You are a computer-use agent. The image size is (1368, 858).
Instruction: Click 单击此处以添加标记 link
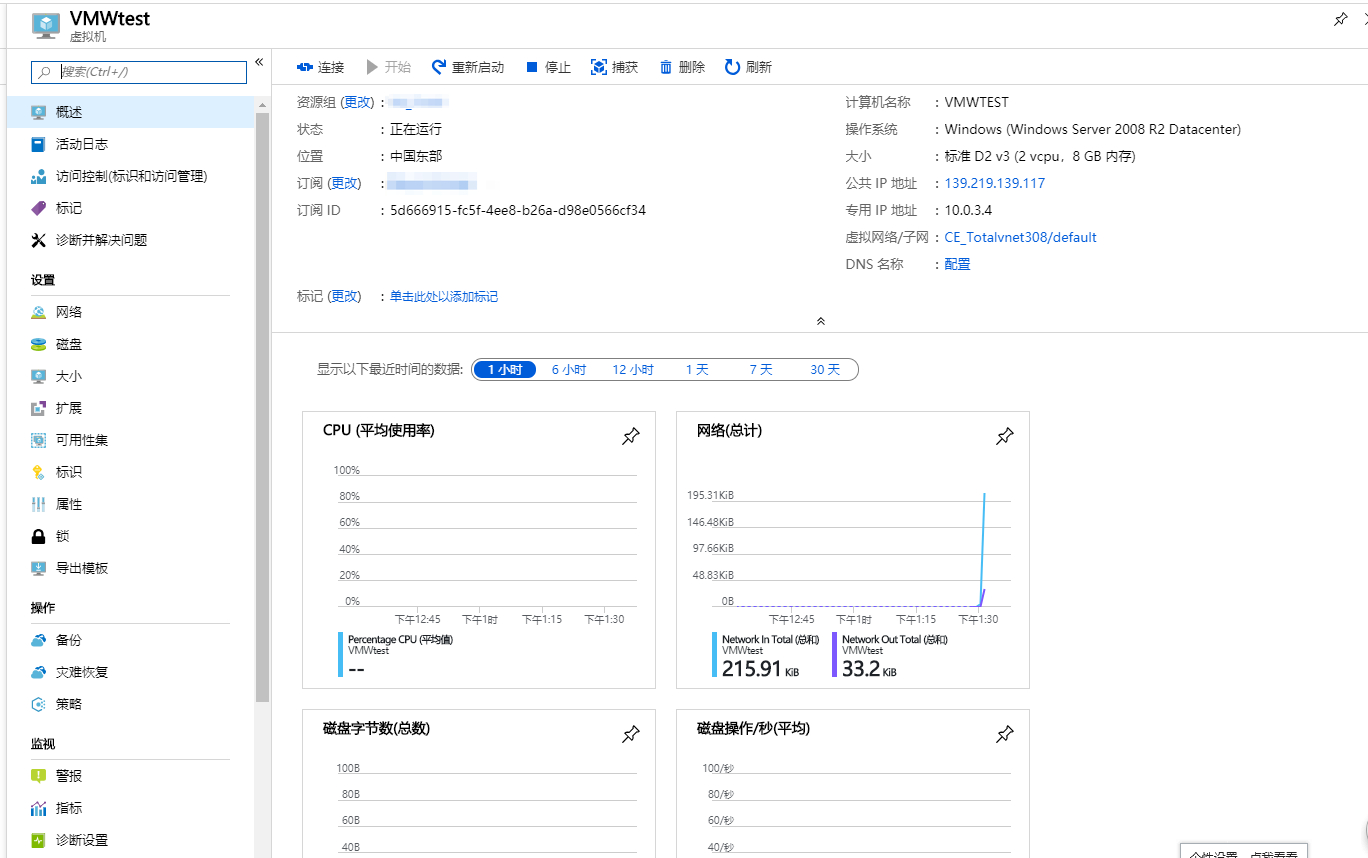pyautogui.click(x=444, y=296)
